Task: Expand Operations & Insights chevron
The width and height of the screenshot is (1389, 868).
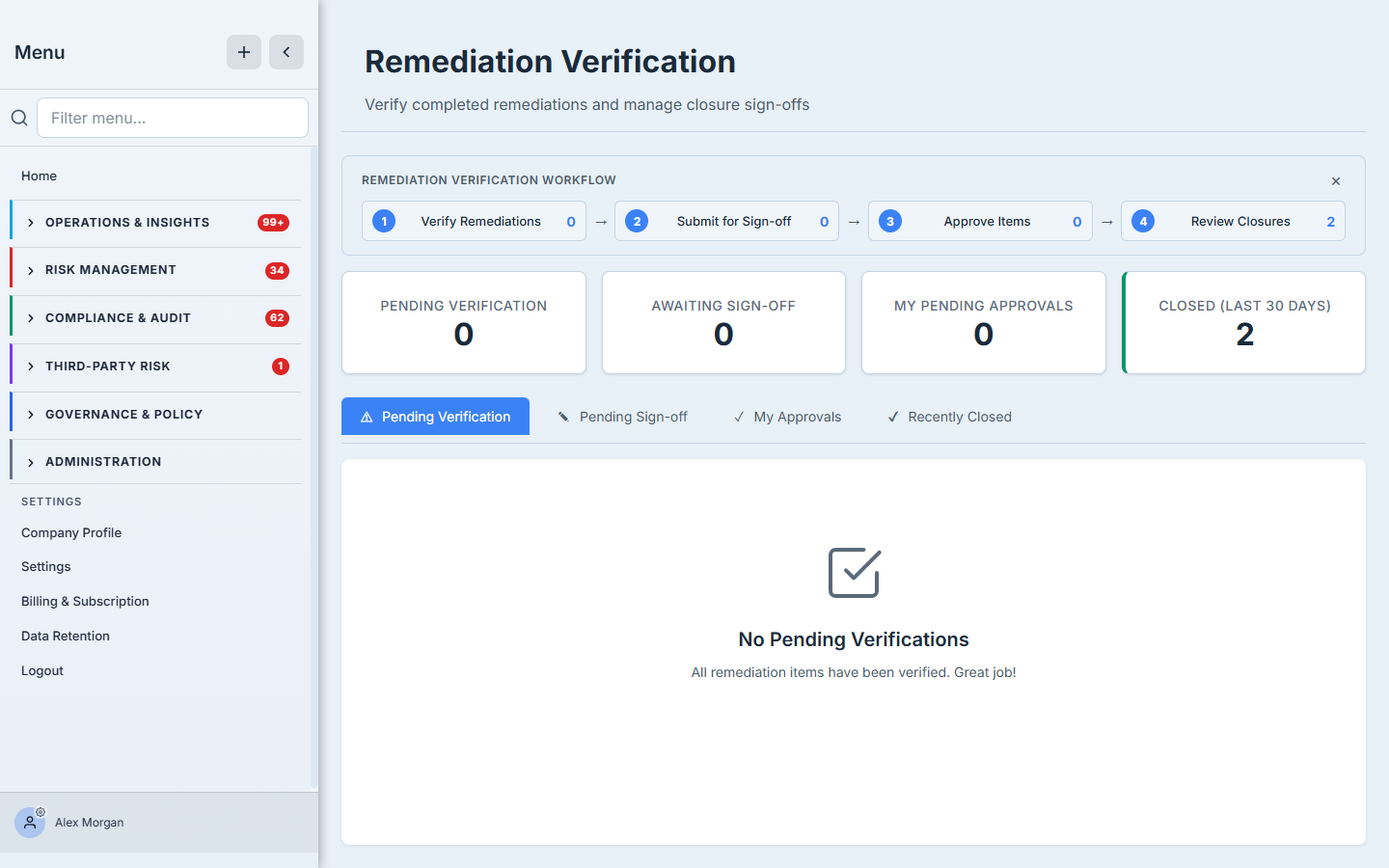Action: 31,223
